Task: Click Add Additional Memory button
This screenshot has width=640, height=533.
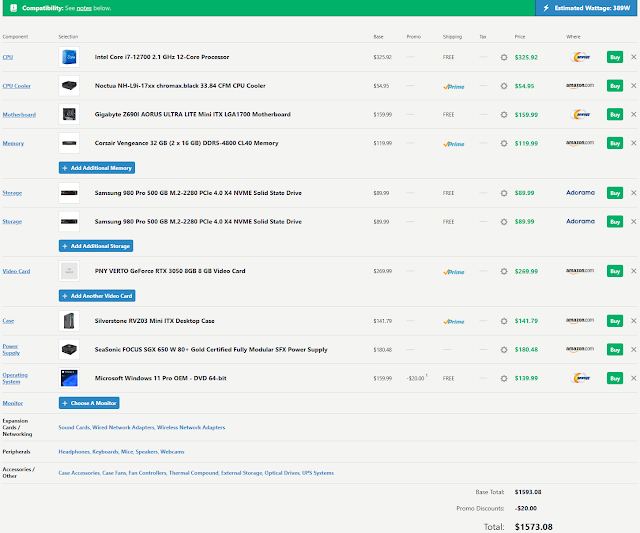Action: (97, 168)
